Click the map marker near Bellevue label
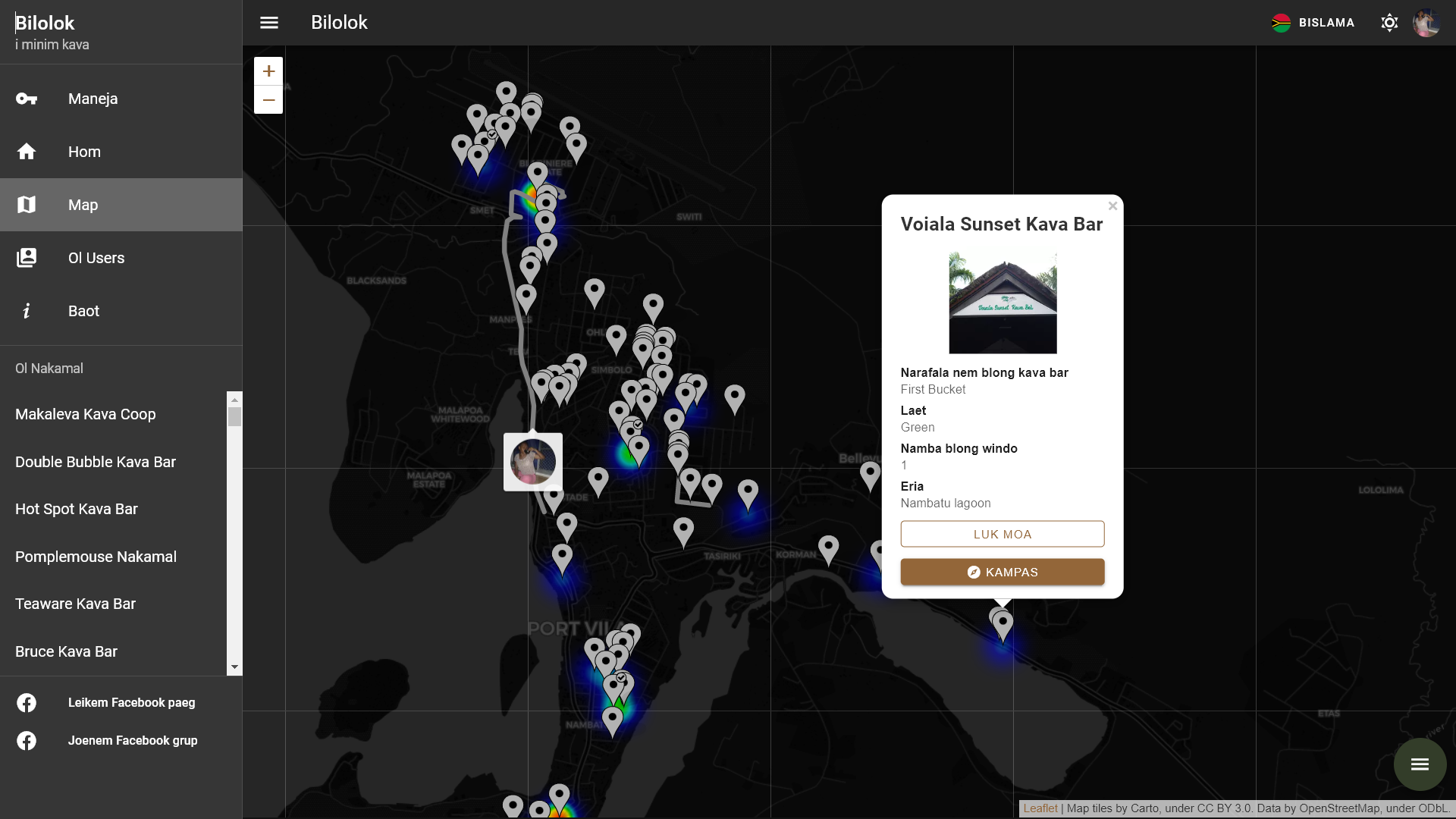The image size is (1456, 819). [x=871, y=476]
